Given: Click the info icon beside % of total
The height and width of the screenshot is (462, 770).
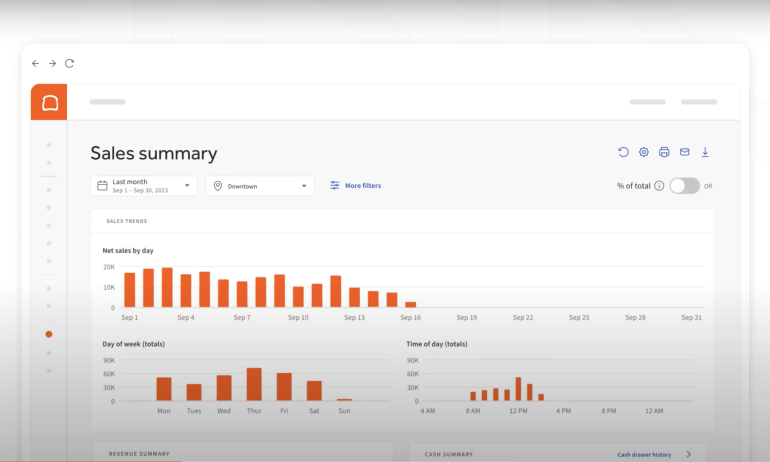Looking at the screenshot, I should 659,186.
